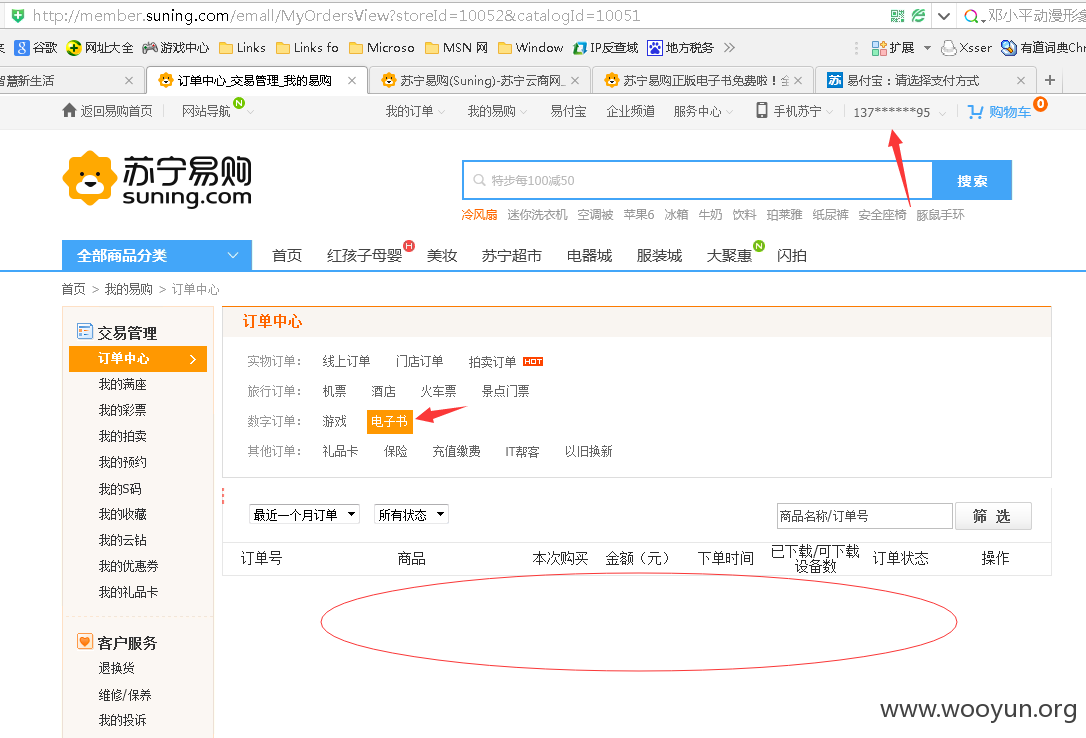
Task: Click the 冷风扇 hot search keyword
Action: tap(479, 215)
